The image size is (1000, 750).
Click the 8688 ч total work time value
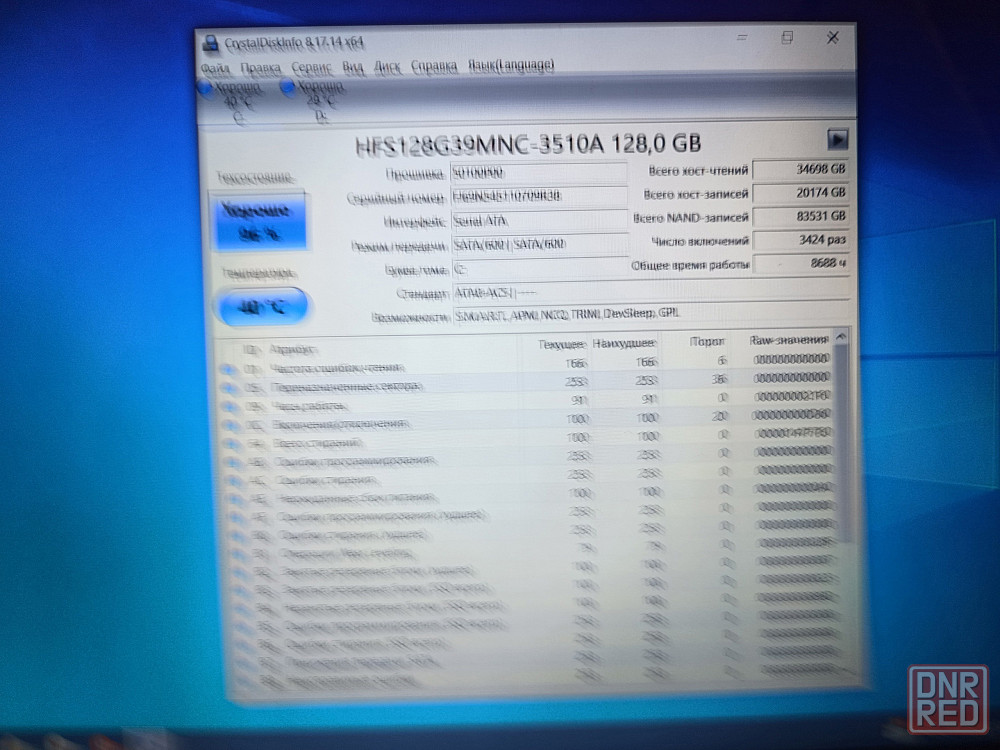[801, 263]
